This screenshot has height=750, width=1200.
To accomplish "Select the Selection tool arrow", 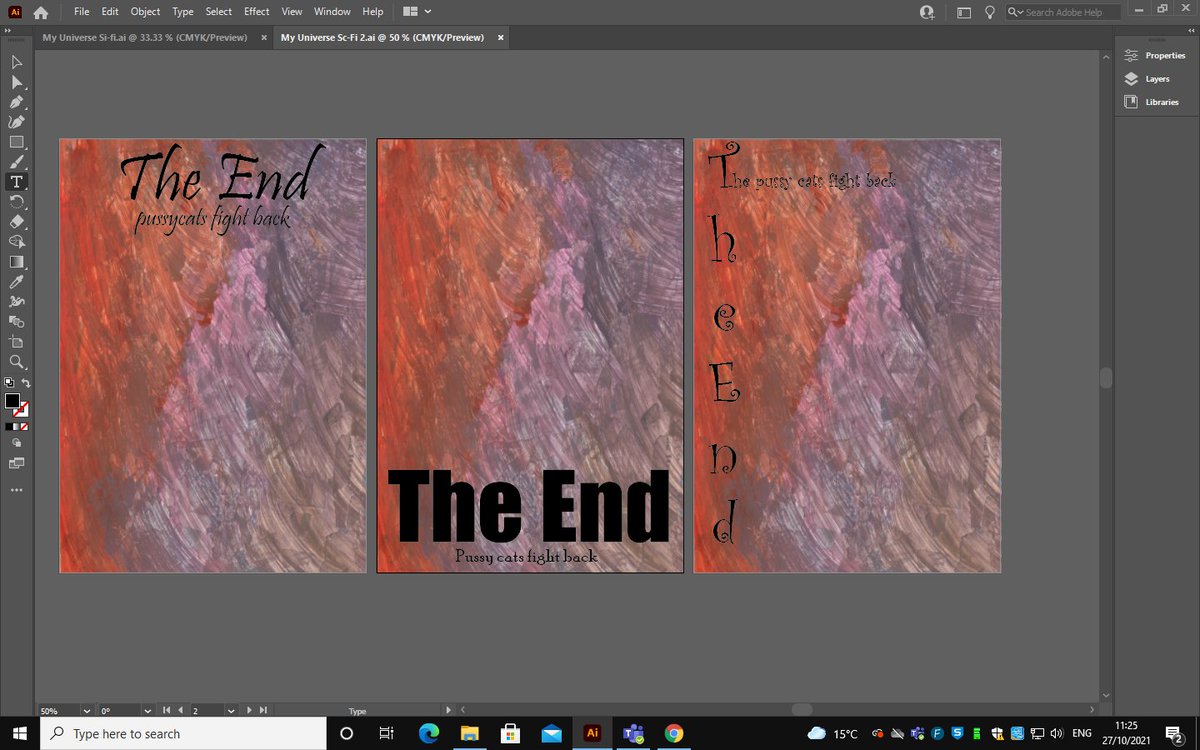I will [16, 62].
